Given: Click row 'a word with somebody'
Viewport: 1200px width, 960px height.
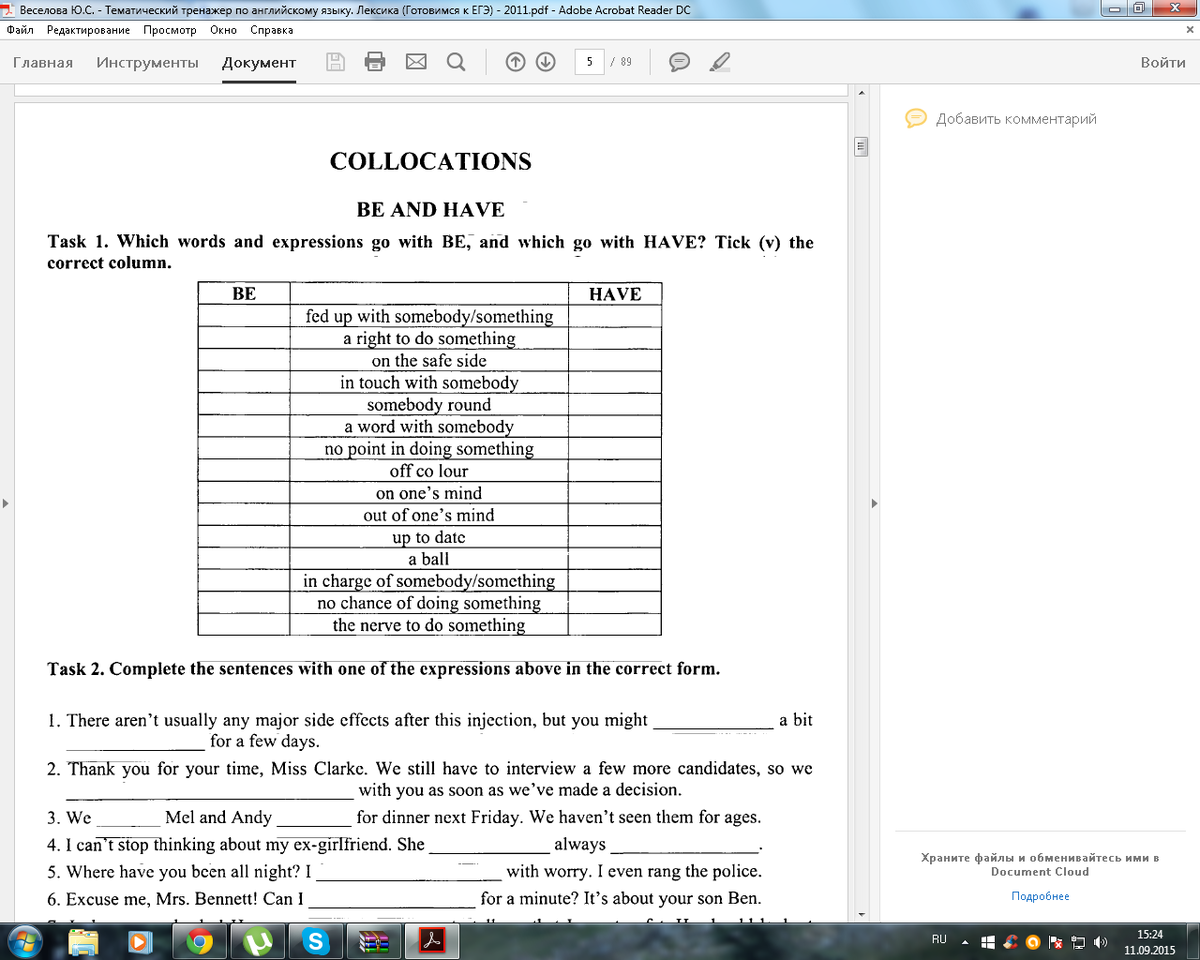Looking at the screenshot, I should click(x=429, y=426).
